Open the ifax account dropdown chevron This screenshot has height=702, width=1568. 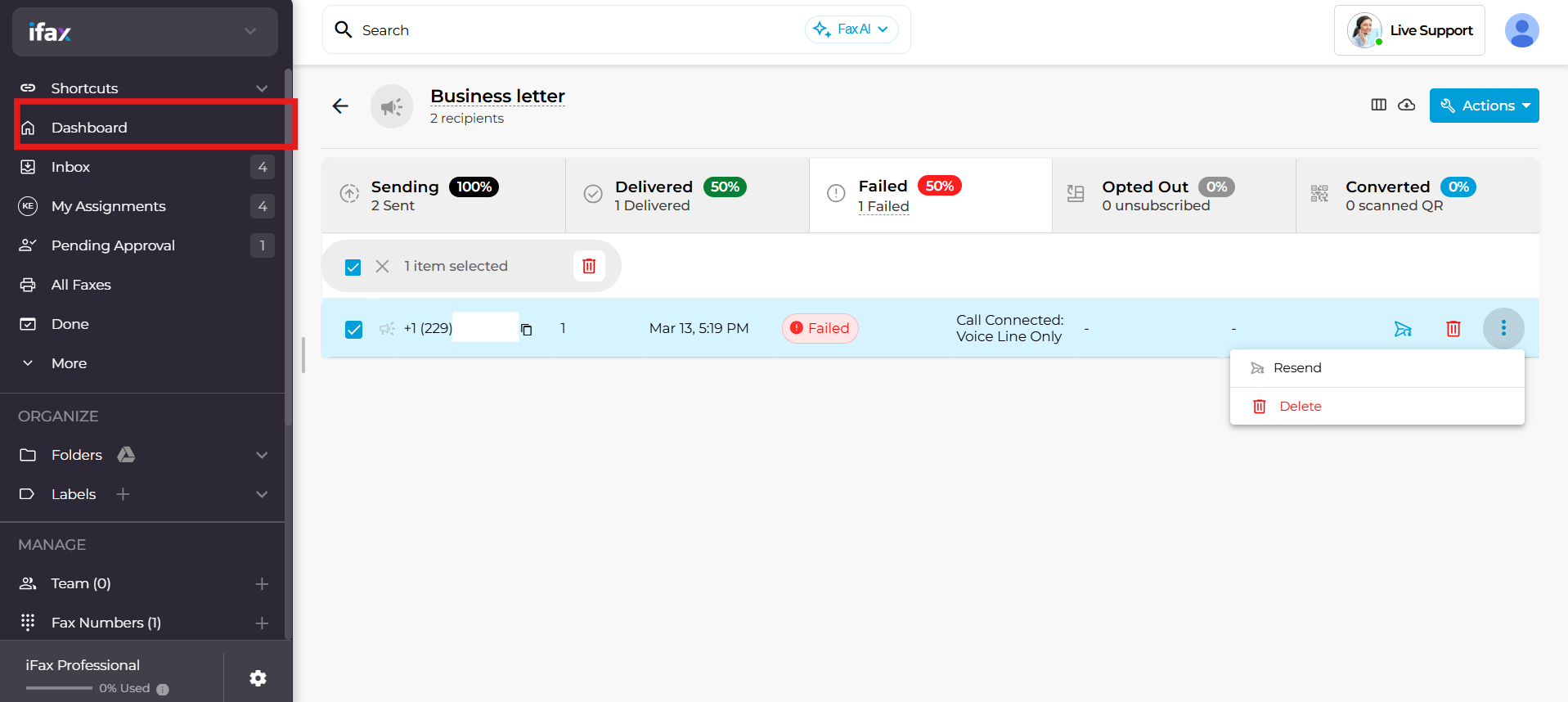[x=250, y=32]
